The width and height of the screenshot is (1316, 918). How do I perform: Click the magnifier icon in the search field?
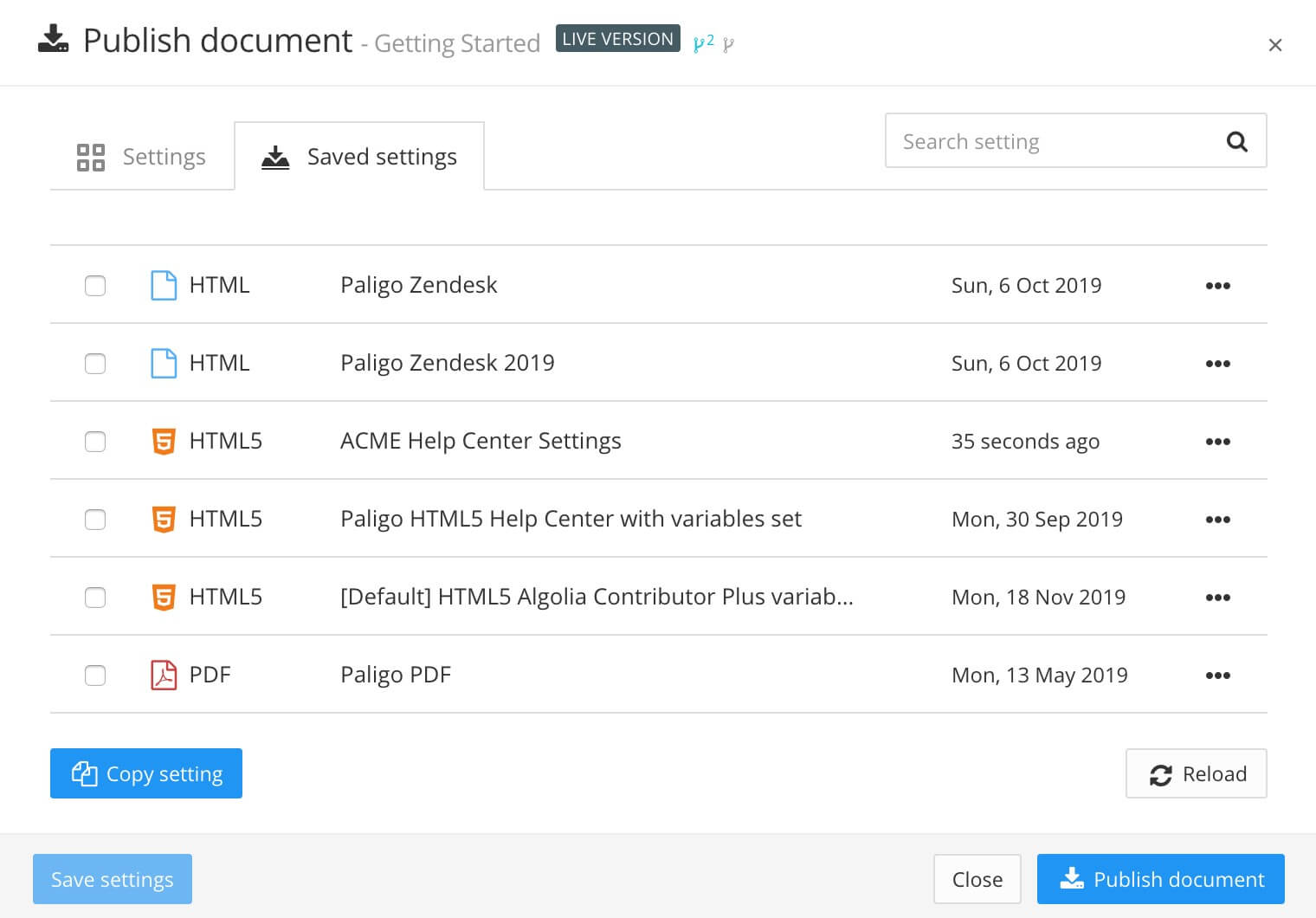[x=1236, y=140]
